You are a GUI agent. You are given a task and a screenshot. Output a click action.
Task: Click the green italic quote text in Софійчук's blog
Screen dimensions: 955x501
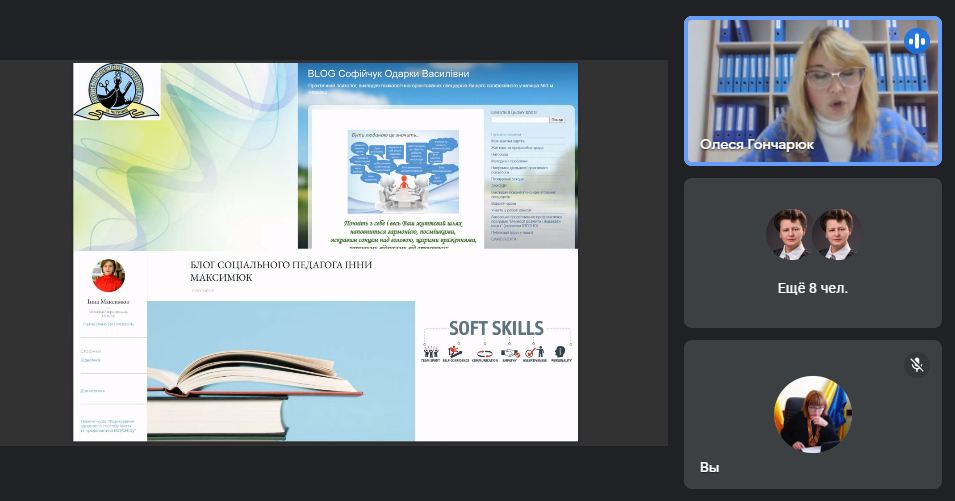coord(403,234)
